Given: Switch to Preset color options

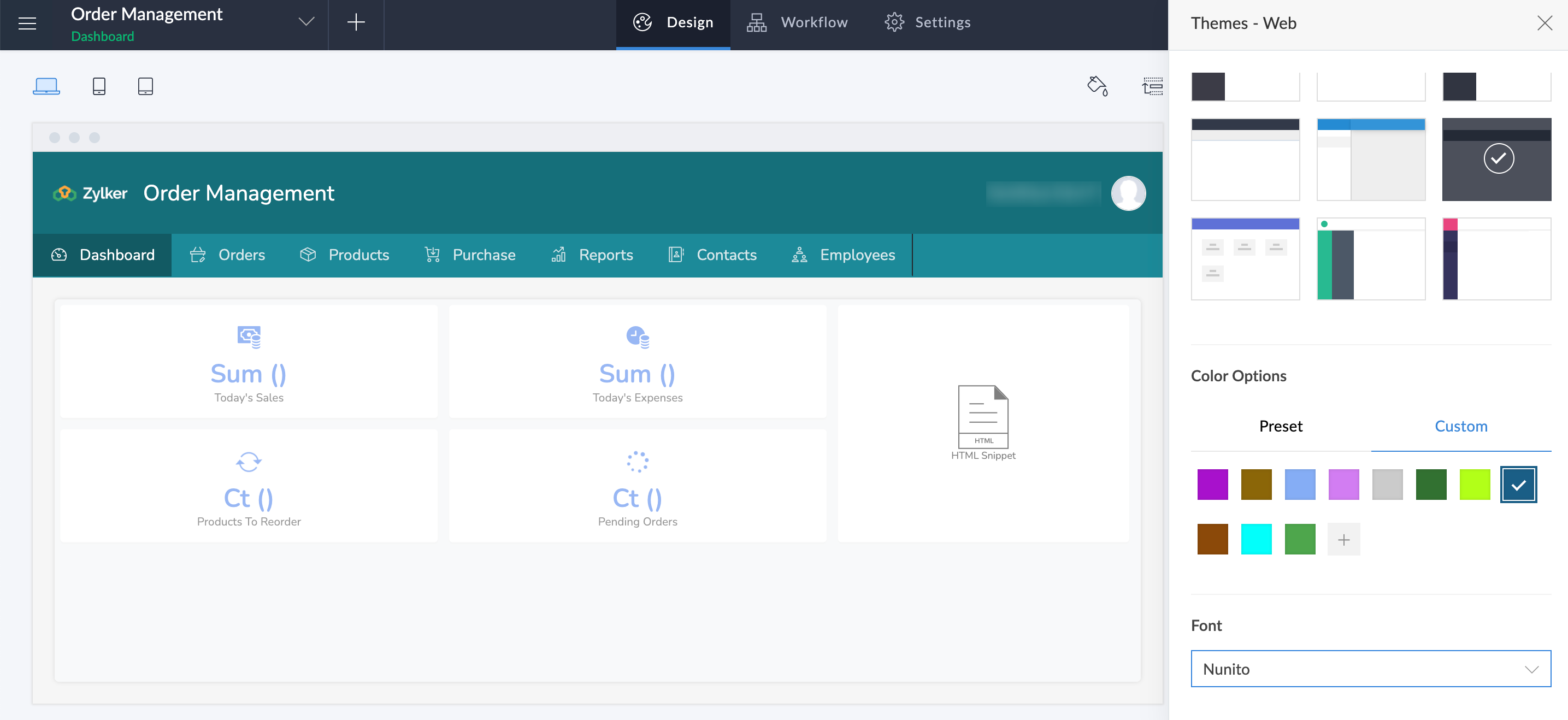Looking at the screenshot, I should coord(1281,426).
